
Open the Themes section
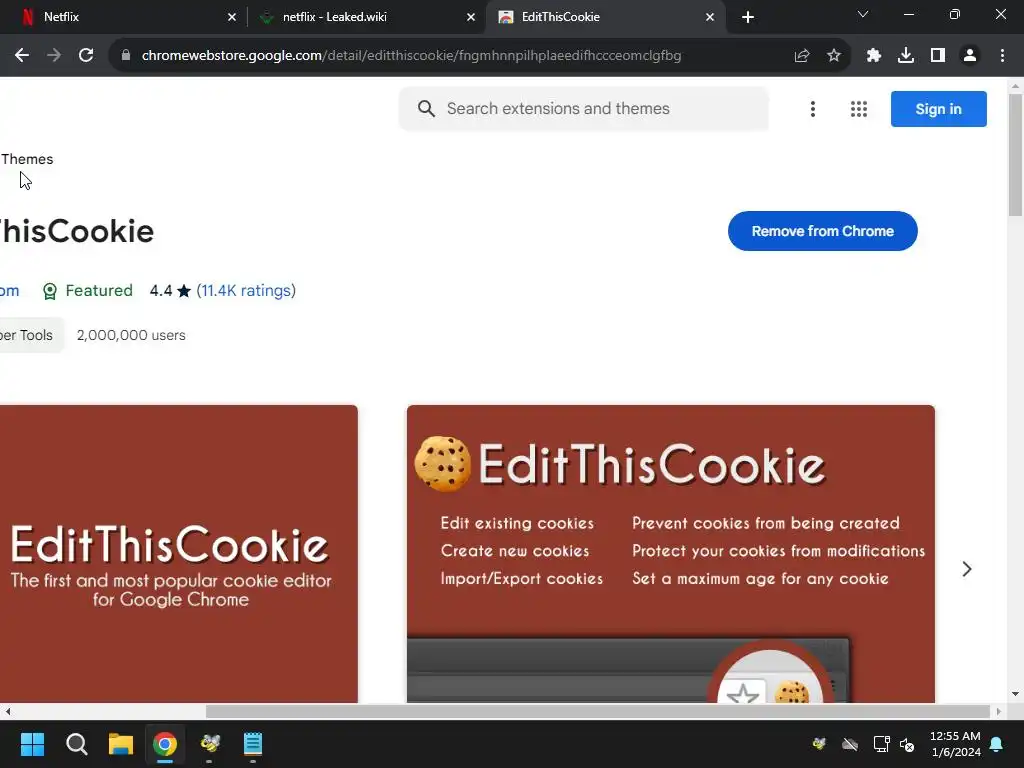pos(27,159)
